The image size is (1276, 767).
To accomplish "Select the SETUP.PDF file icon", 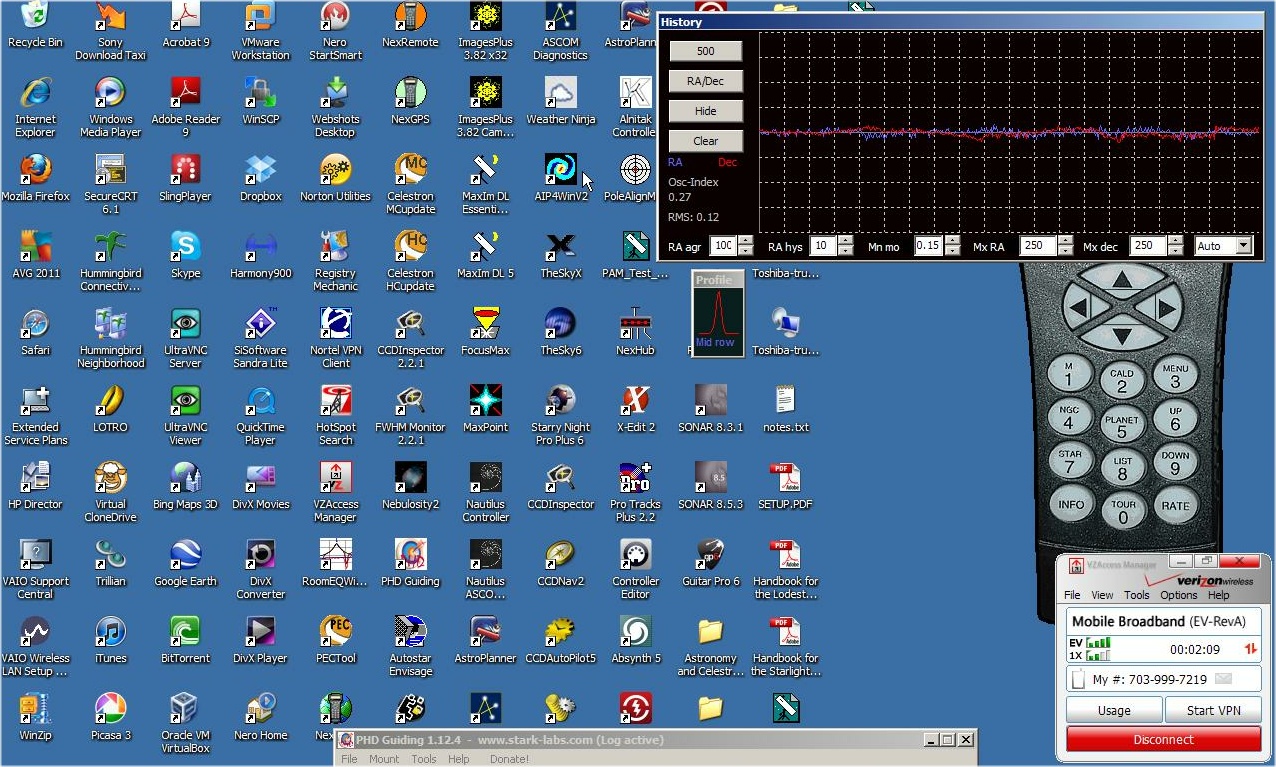I will click(x=785, y=486).
